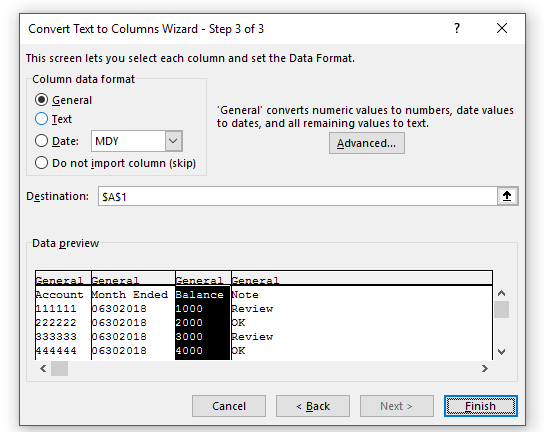The width and height of the screenshot is (546, 432).
Task: Open Advanced text import settings
Action: pos(367,143)
